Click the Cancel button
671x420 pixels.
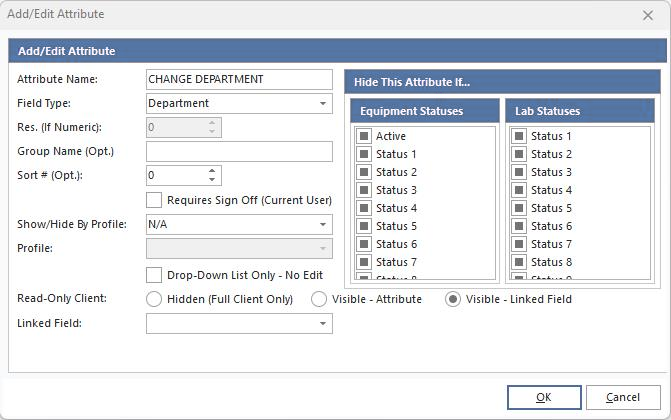coord(623,397)
